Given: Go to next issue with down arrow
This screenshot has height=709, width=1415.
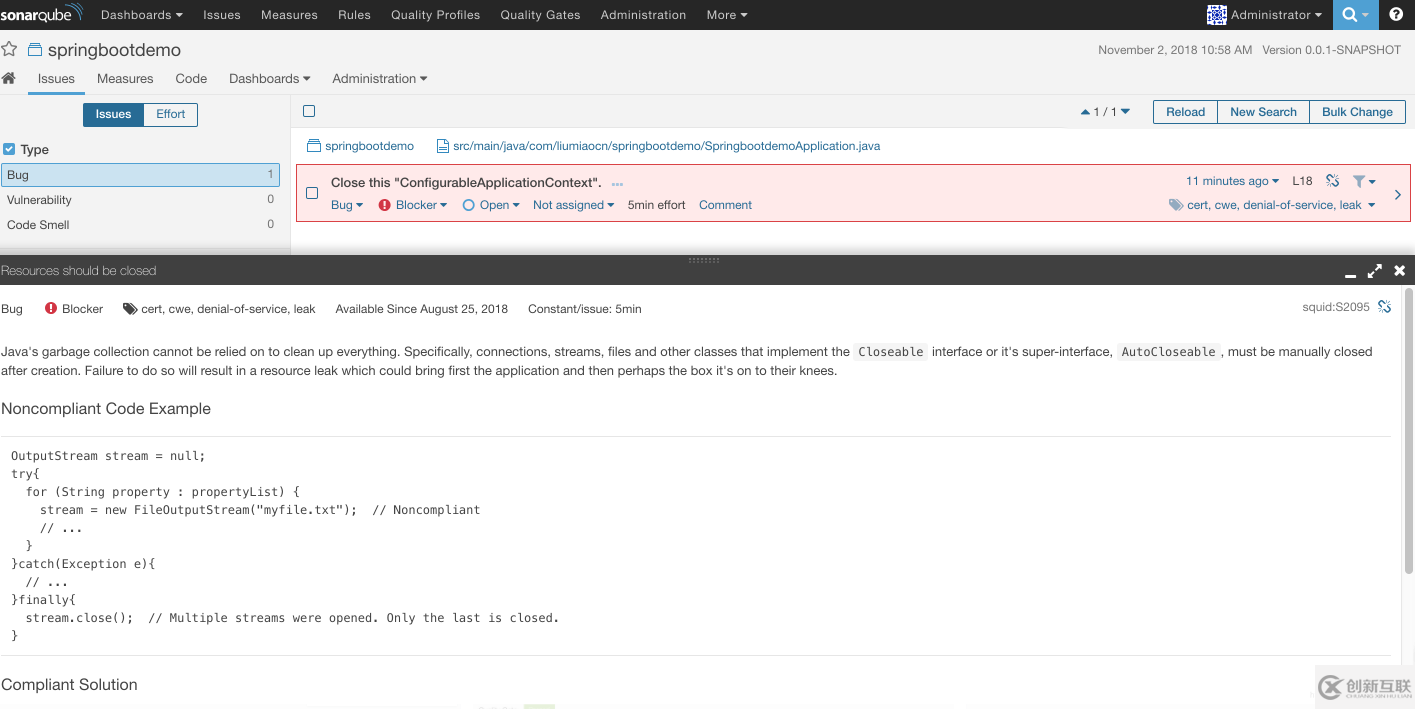Looking at the screenshot, I should 1125,112.
